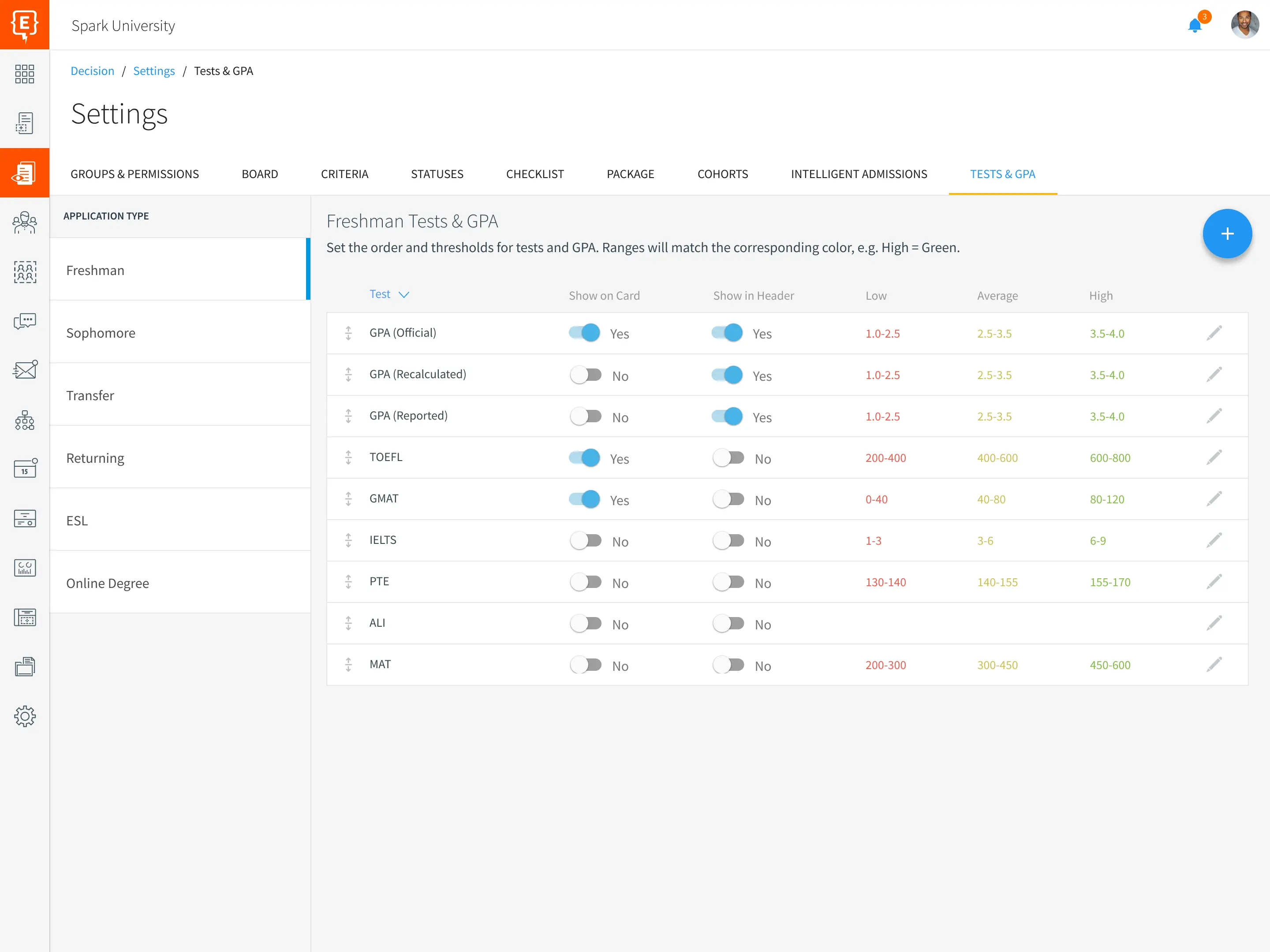Open the apps grid sidebar icon
Image resolution: width=1270 pixels, height=952 pixels.
coord(25,74)
